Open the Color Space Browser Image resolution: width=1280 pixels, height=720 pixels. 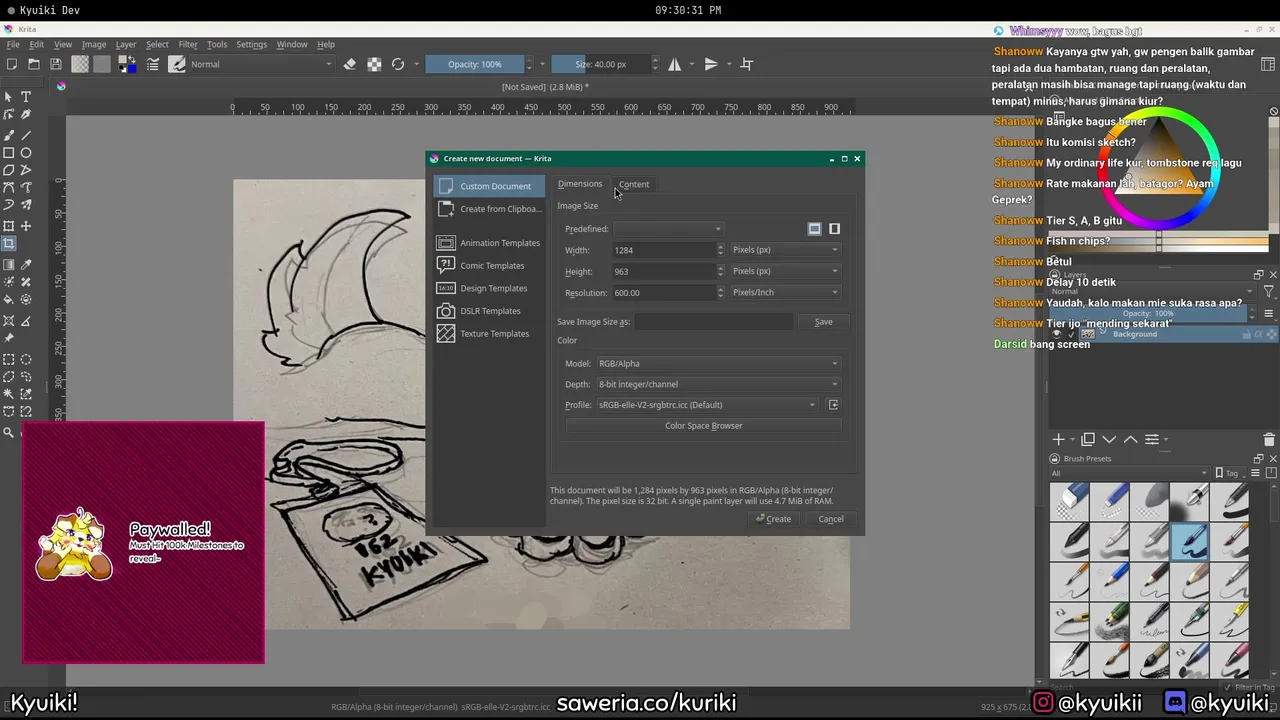pos(703,426)
